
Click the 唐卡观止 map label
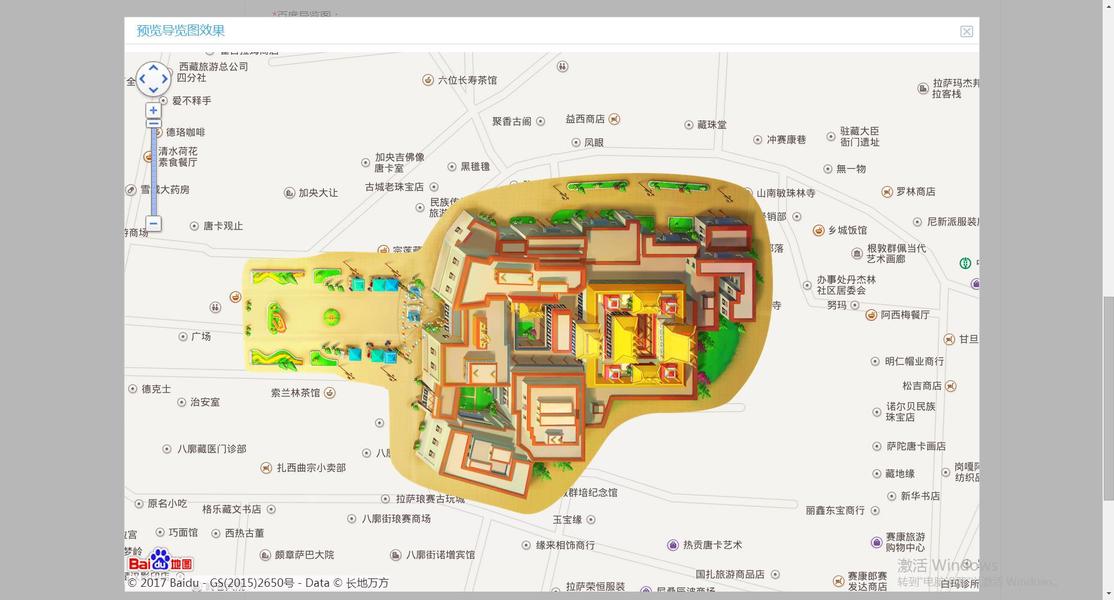223,226
